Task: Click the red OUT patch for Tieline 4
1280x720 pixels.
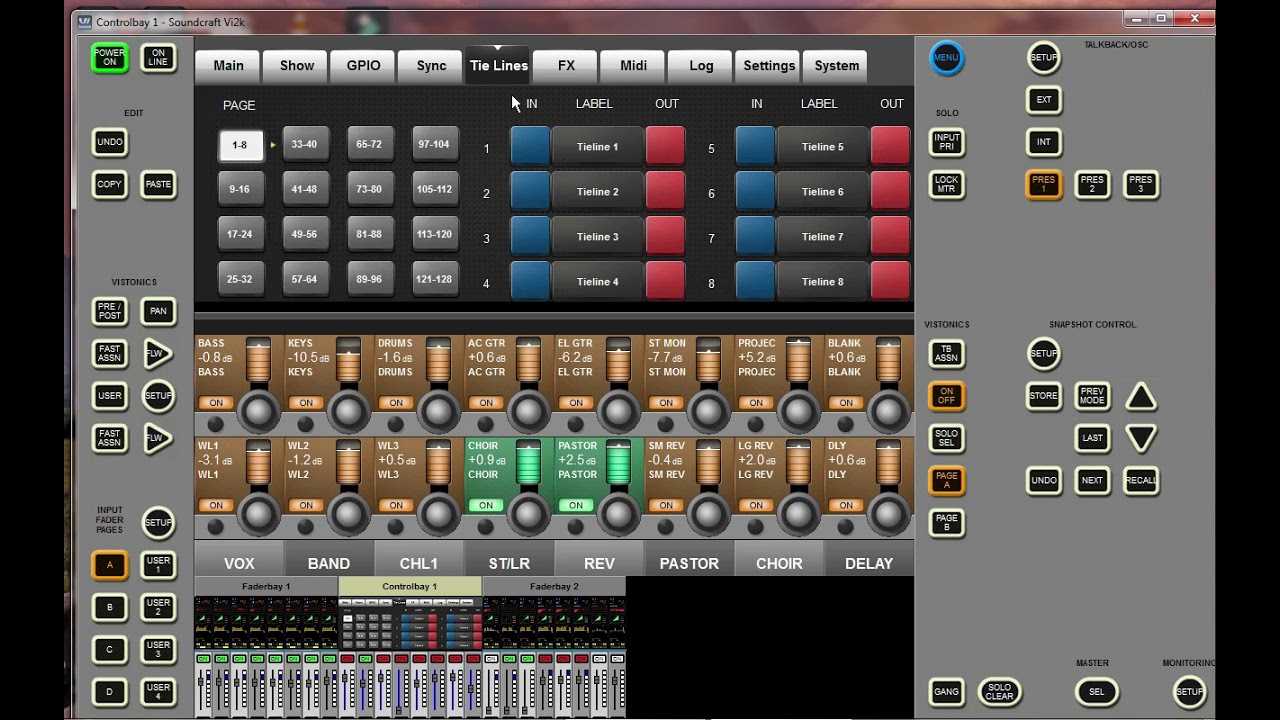Action: 665,281
